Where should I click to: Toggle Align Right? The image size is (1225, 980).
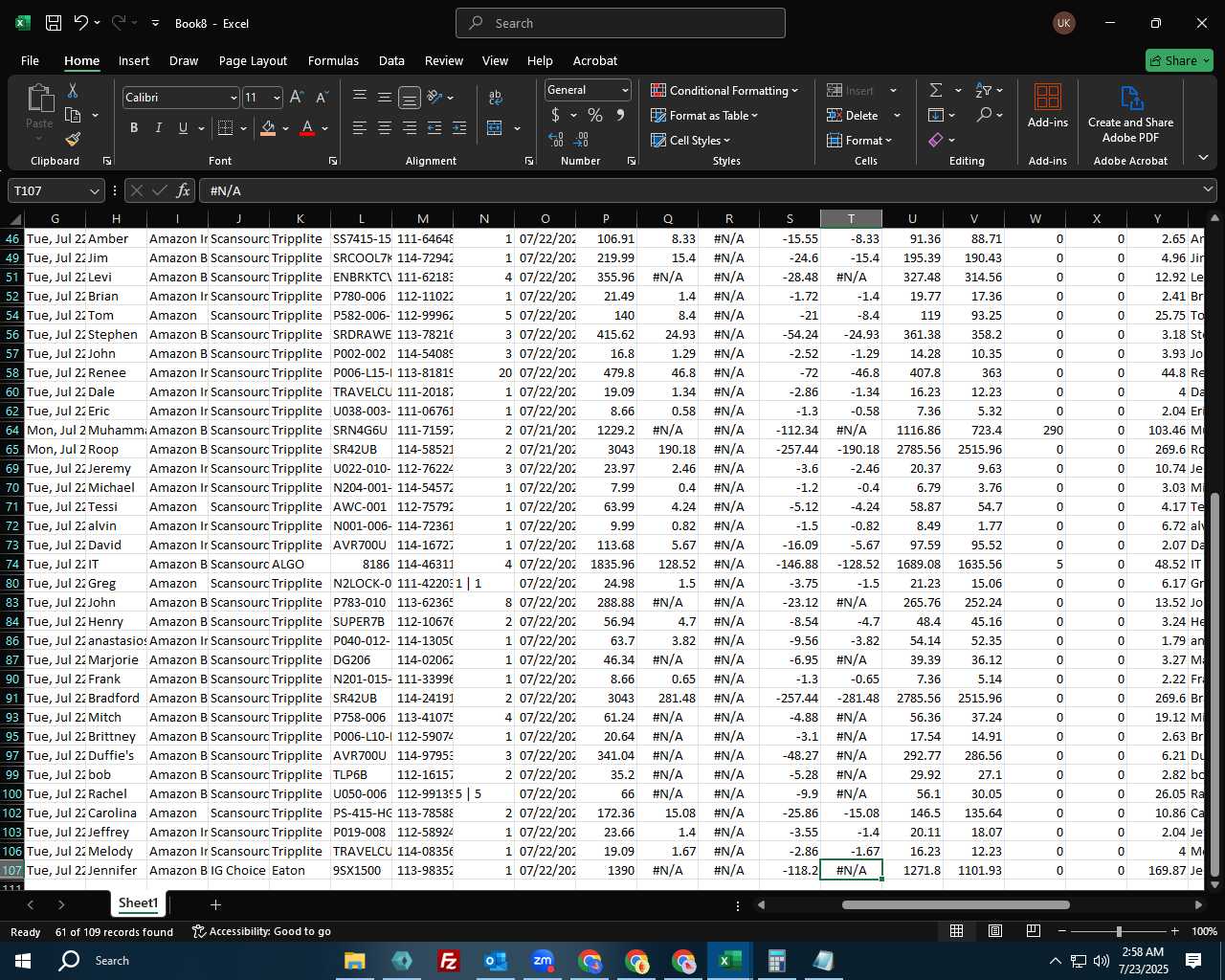(x=410, y=128)
